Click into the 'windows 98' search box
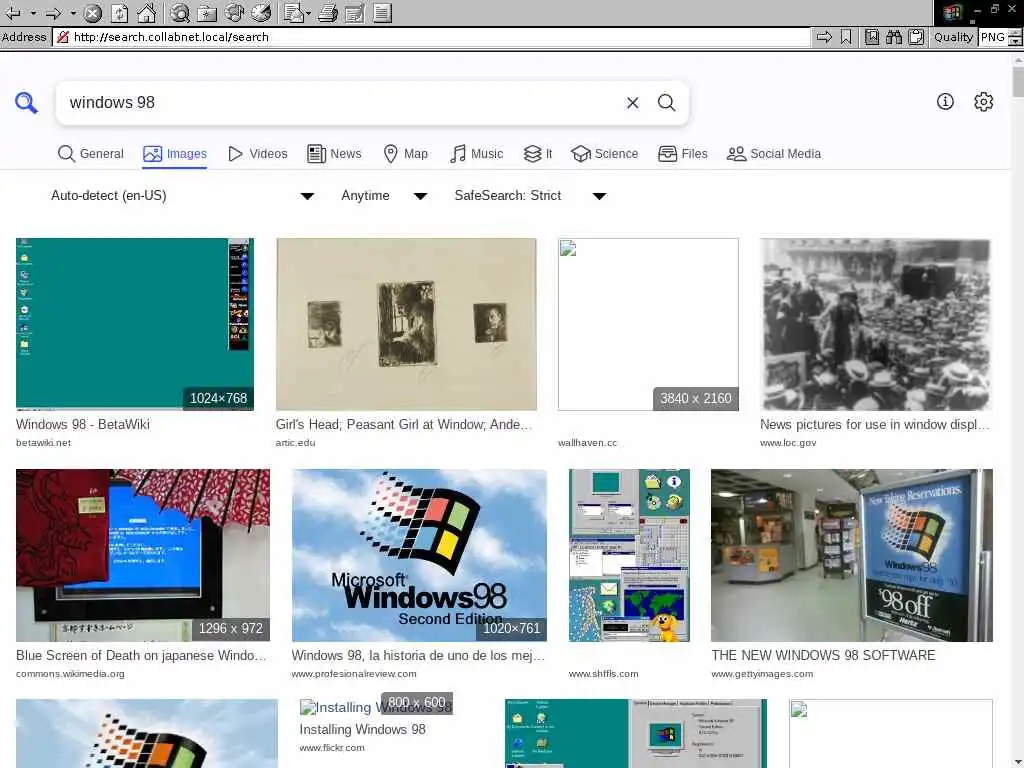This screenshot has height=768, width=1024. pos(340,103)
